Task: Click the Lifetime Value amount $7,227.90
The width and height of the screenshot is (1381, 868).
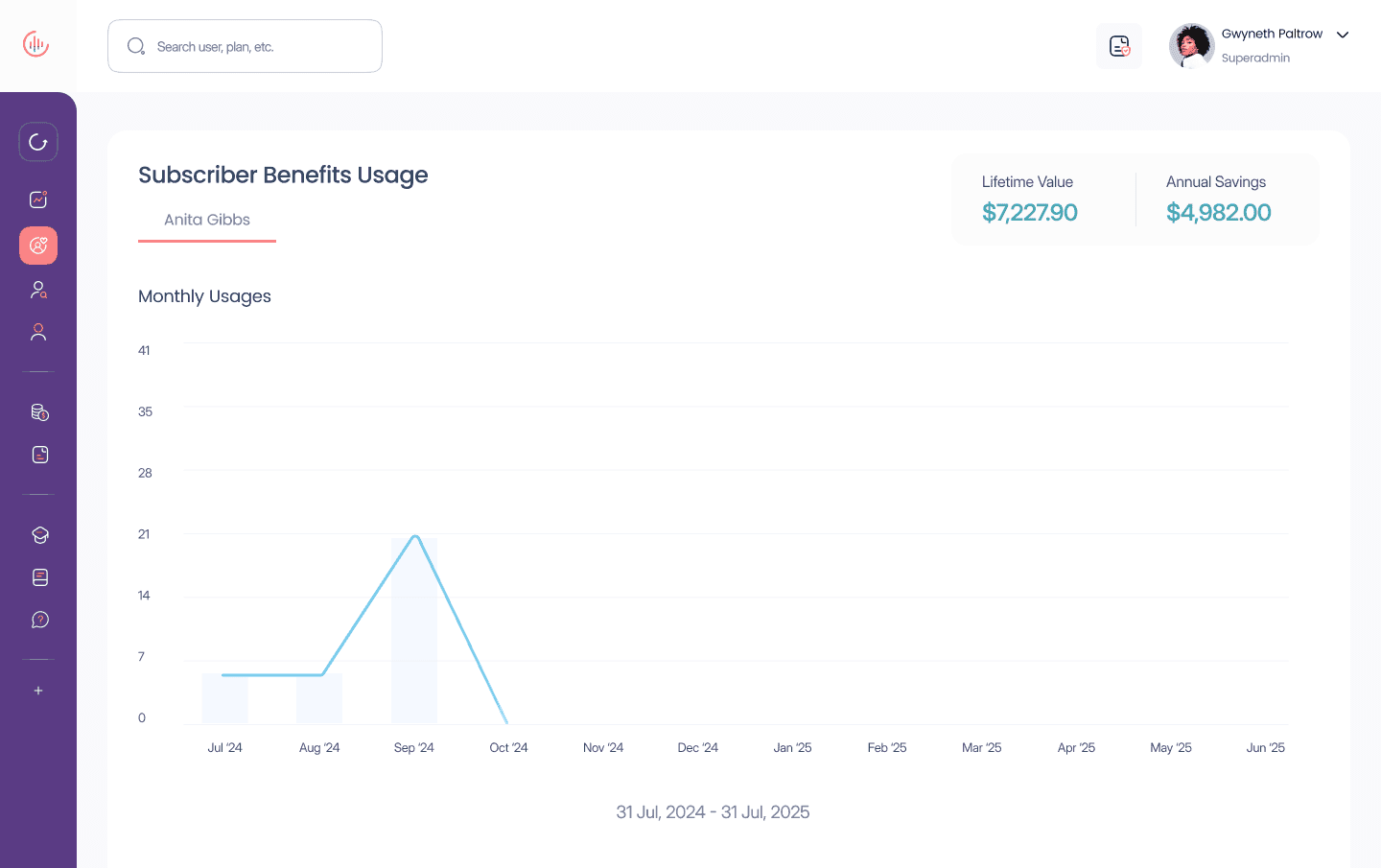Action: 1030,212
